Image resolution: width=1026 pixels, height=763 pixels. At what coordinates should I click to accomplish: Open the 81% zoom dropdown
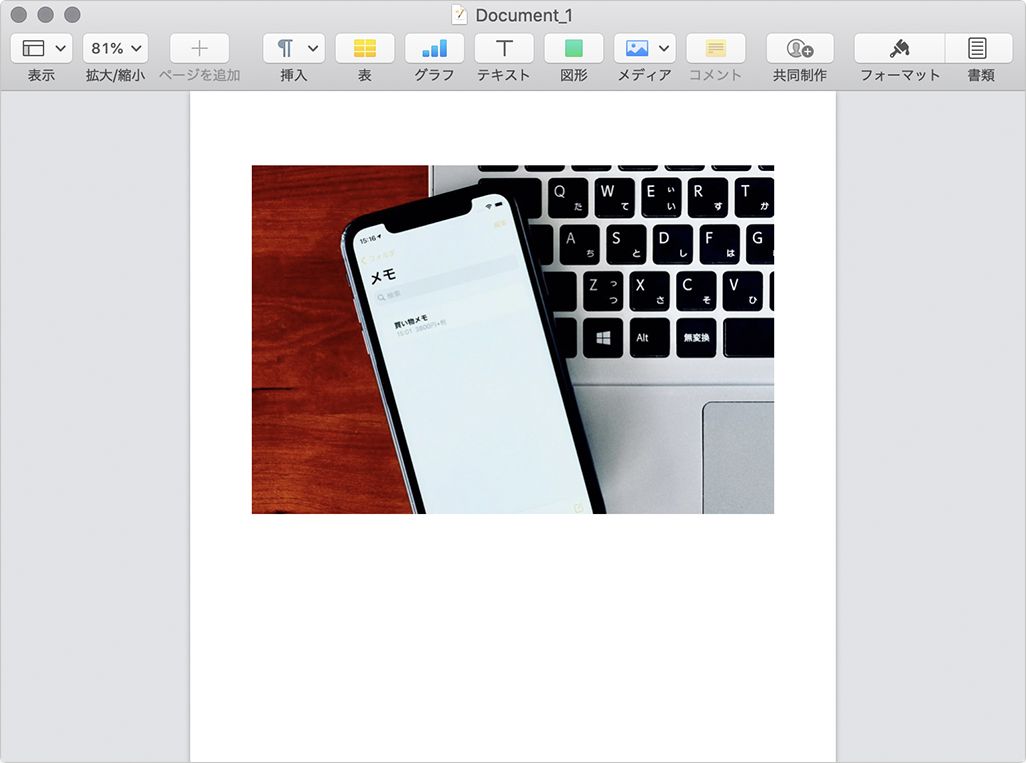point(115,48)
